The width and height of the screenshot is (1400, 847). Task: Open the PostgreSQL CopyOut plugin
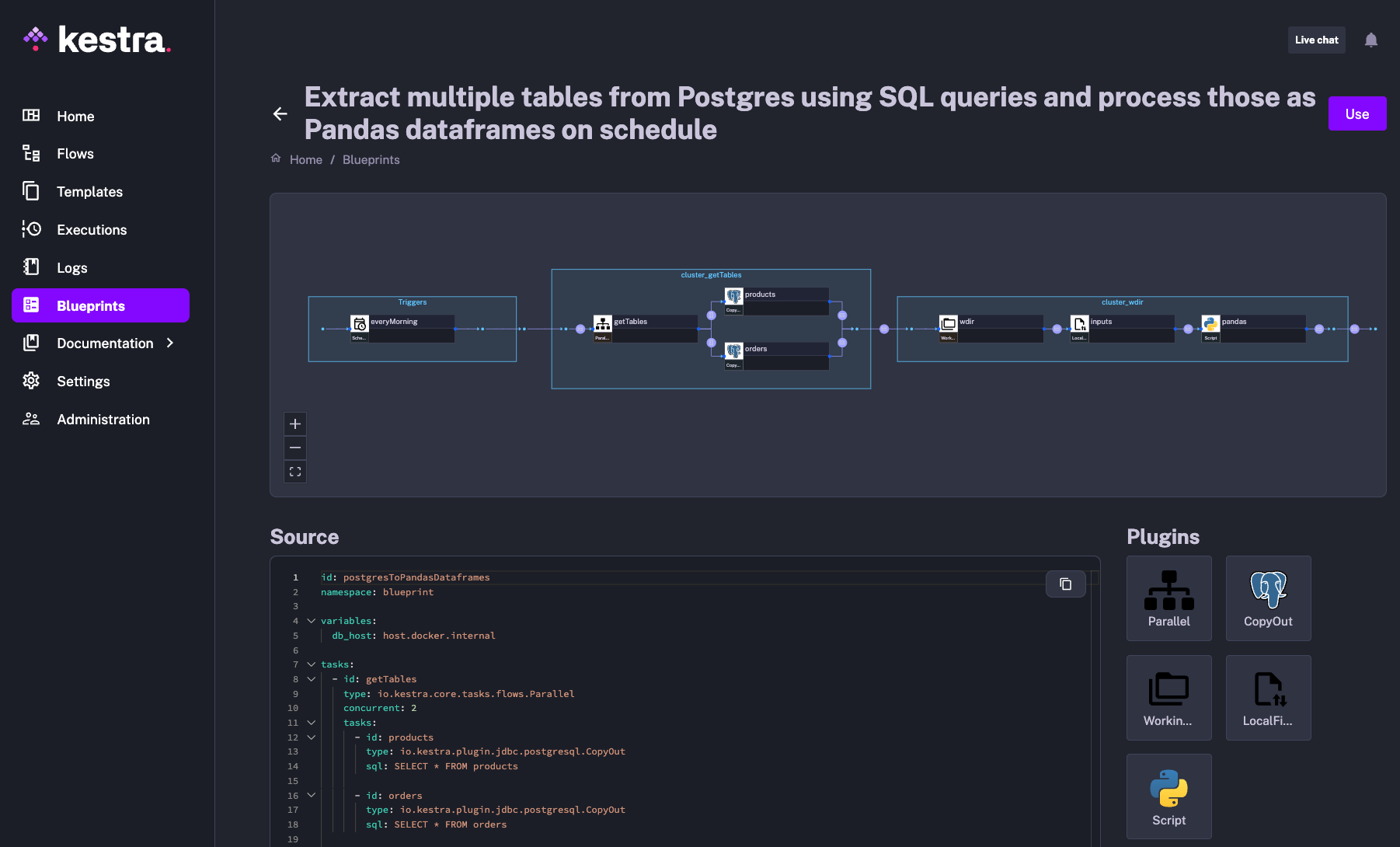(x=1268, y=598)
